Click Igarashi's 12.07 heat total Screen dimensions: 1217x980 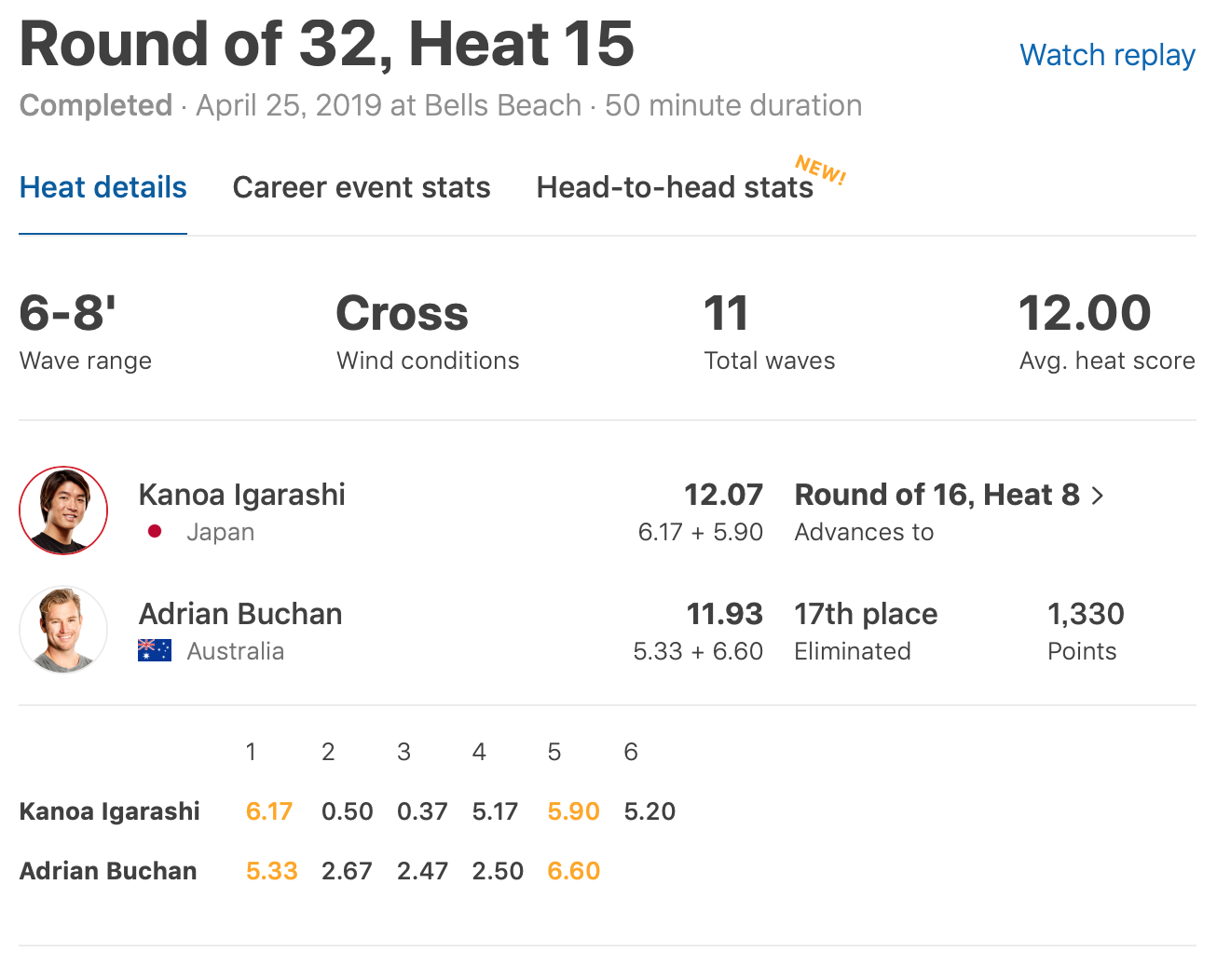pos(723,495)
